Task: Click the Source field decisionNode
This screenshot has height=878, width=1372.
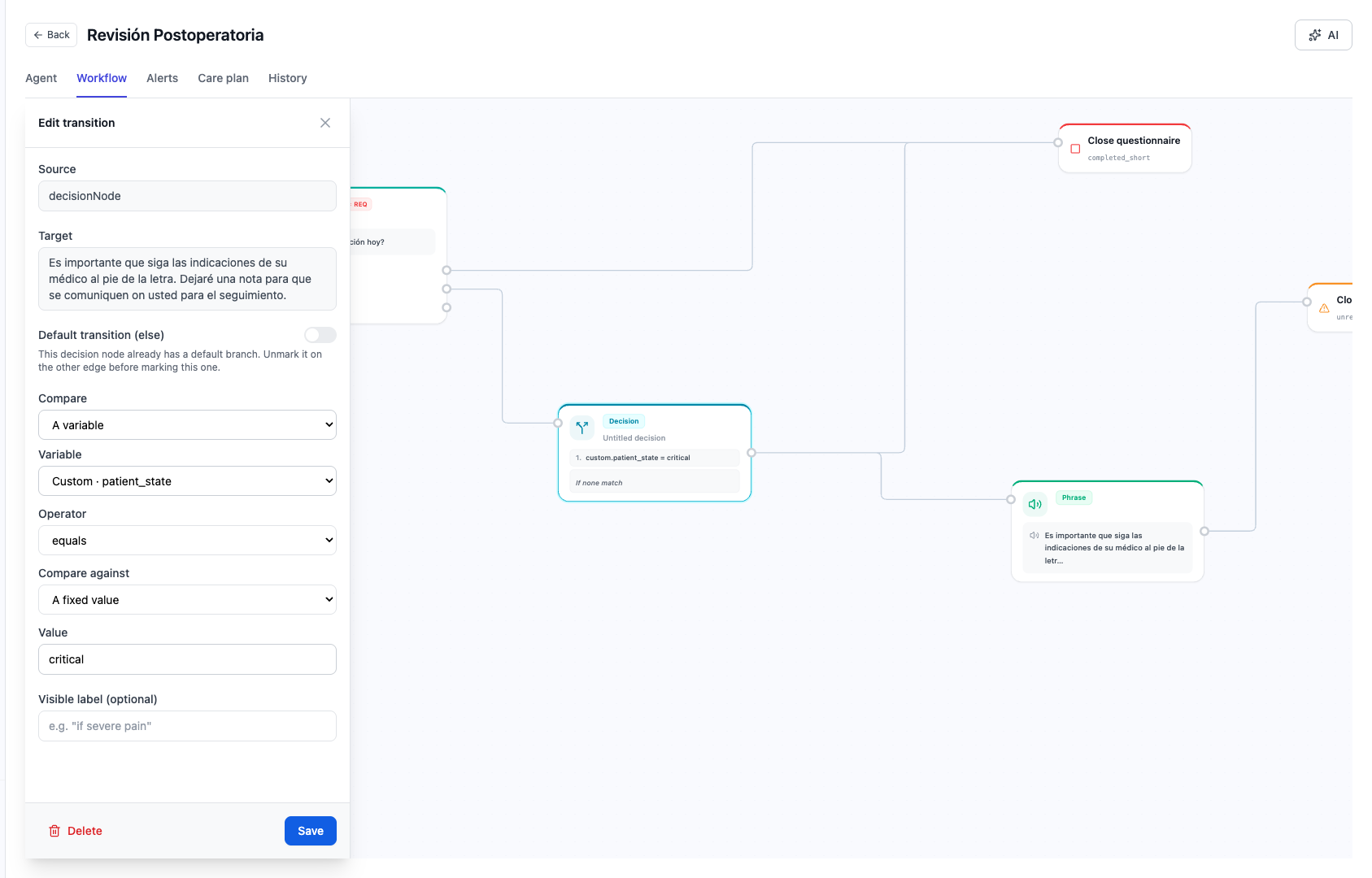Action: pyautogui.click(x=187, y=196)
